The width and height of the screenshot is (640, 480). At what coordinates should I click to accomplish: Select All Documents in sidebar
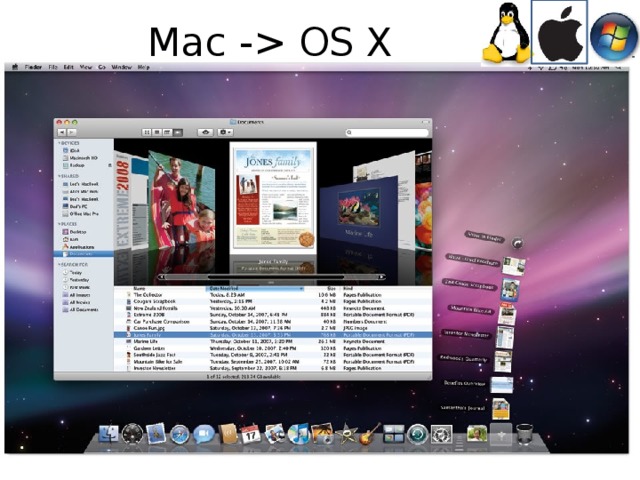[80, 310]
